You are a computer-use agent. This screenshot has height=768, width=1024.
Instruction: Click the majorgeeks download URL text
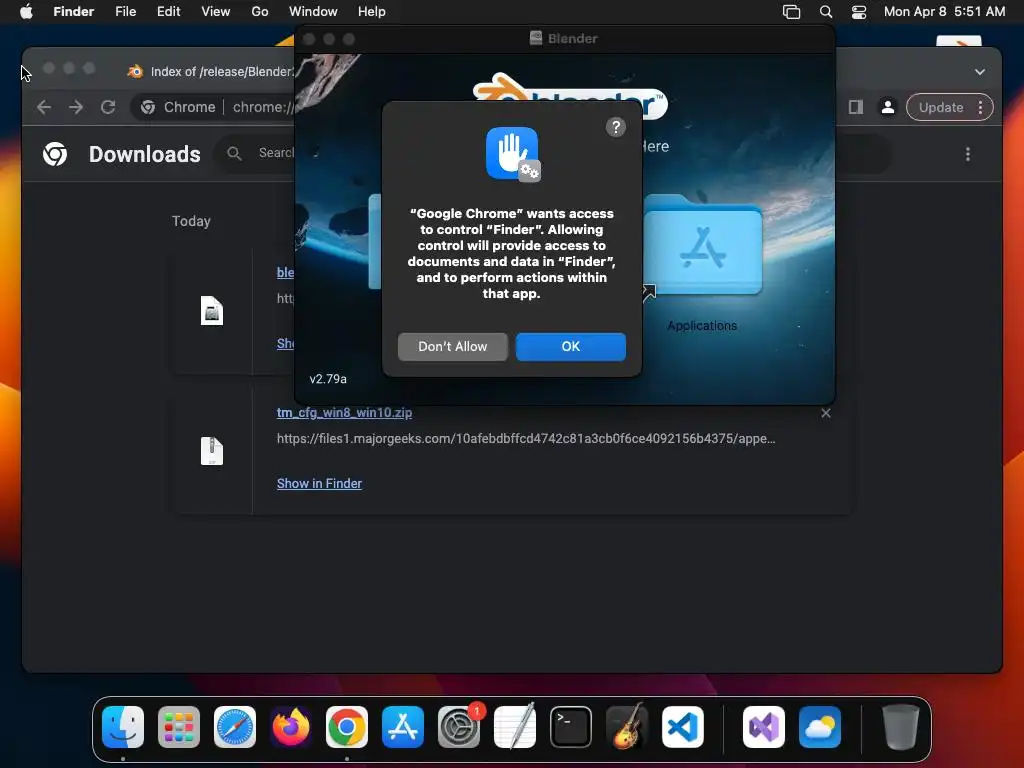click(x=526, y=438)
